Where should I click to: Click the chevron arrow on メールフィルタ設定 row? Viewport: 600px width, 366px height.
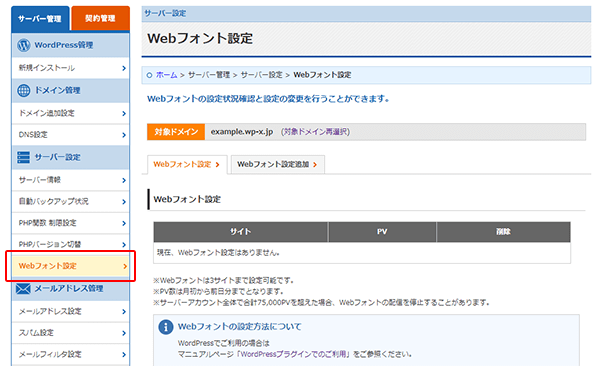(x=124, y=355)
